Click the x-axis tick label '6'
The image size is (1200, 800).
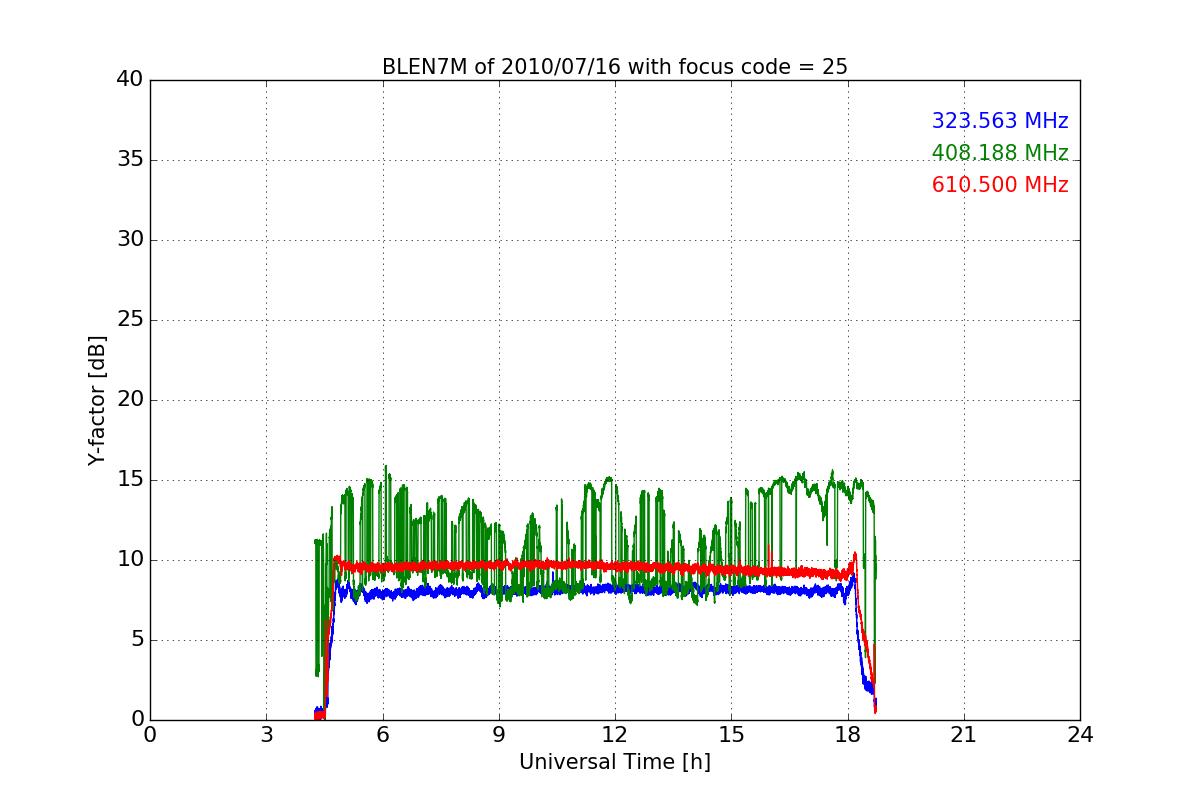tap(382, 734)
